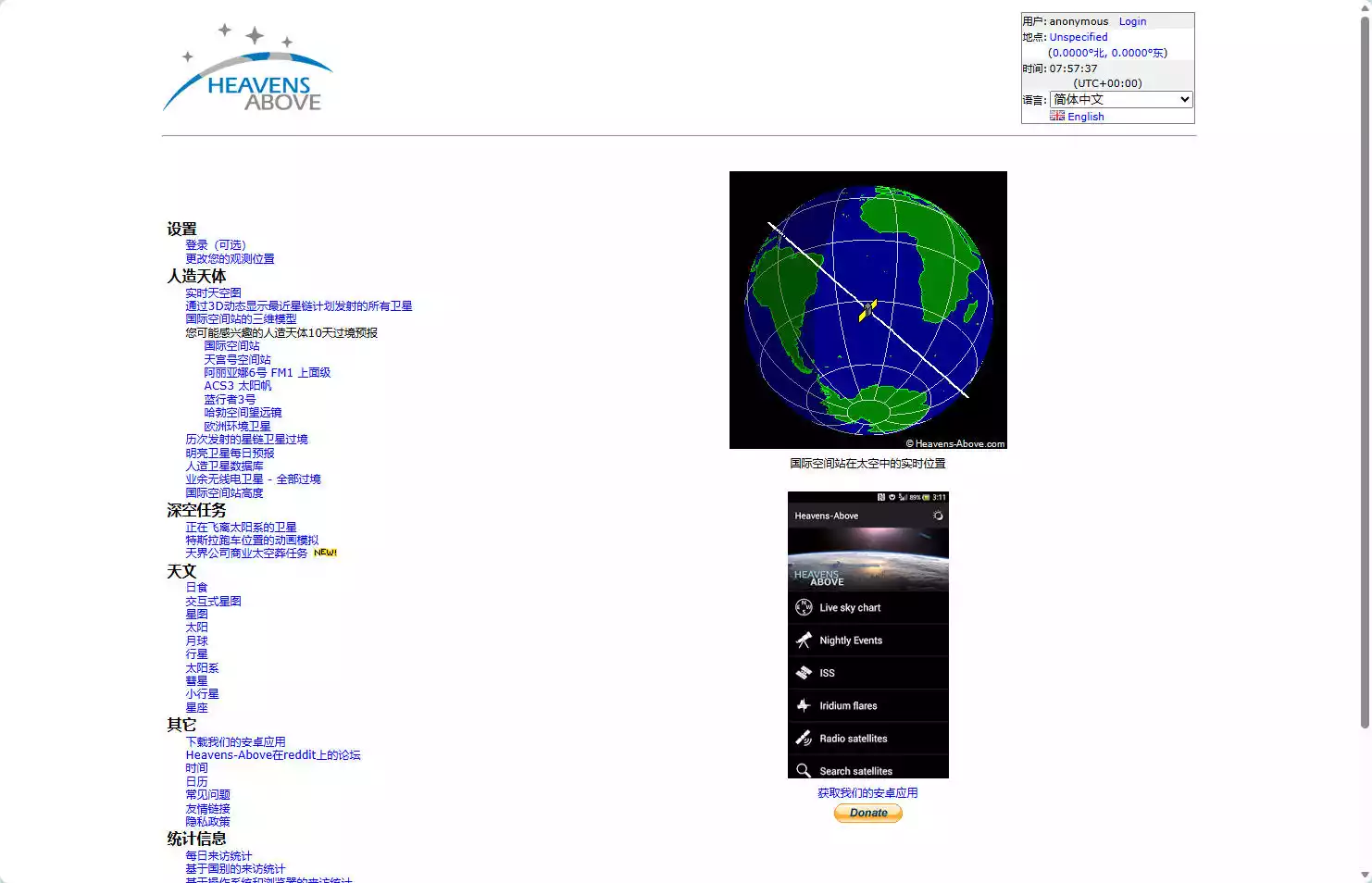Viewport: 1372px width, 883px height.
Task: Switch language via the English link
Action: coord(1085,117)
